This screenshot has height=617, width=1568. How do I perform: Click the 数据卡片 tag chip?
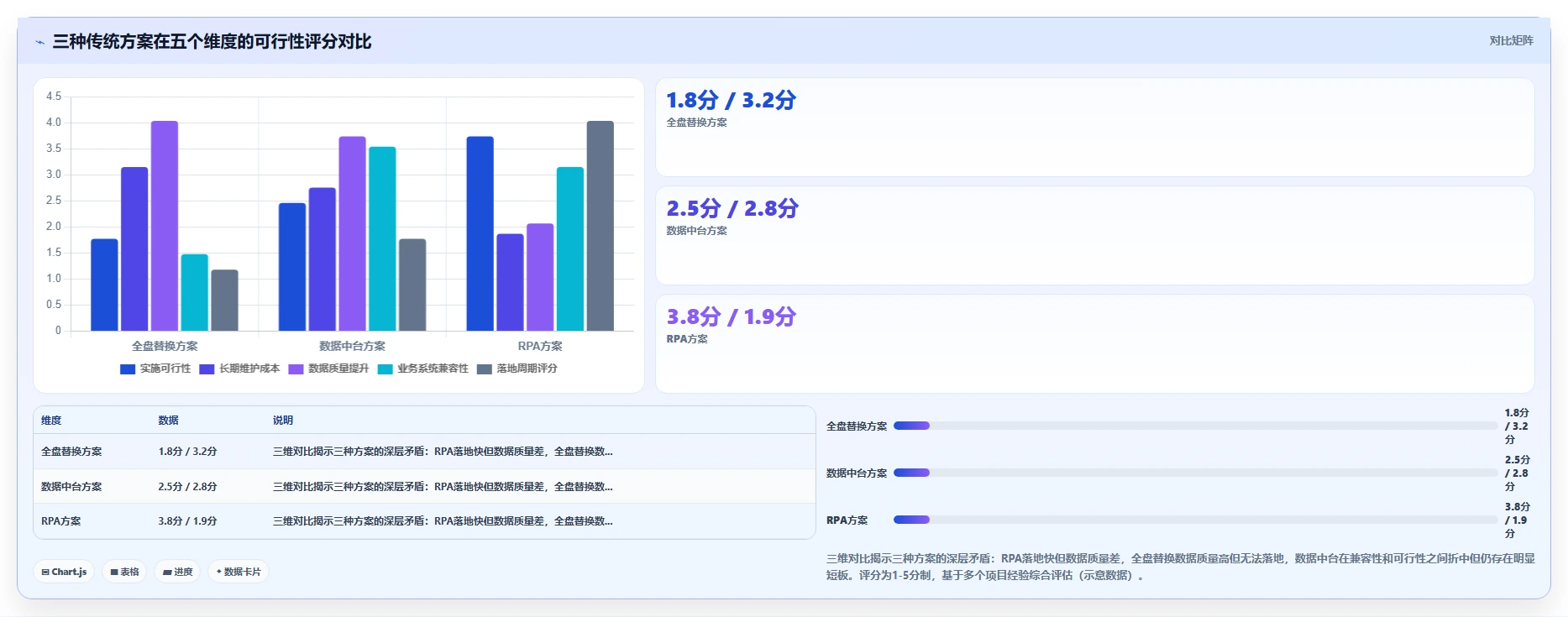point(239,572)
